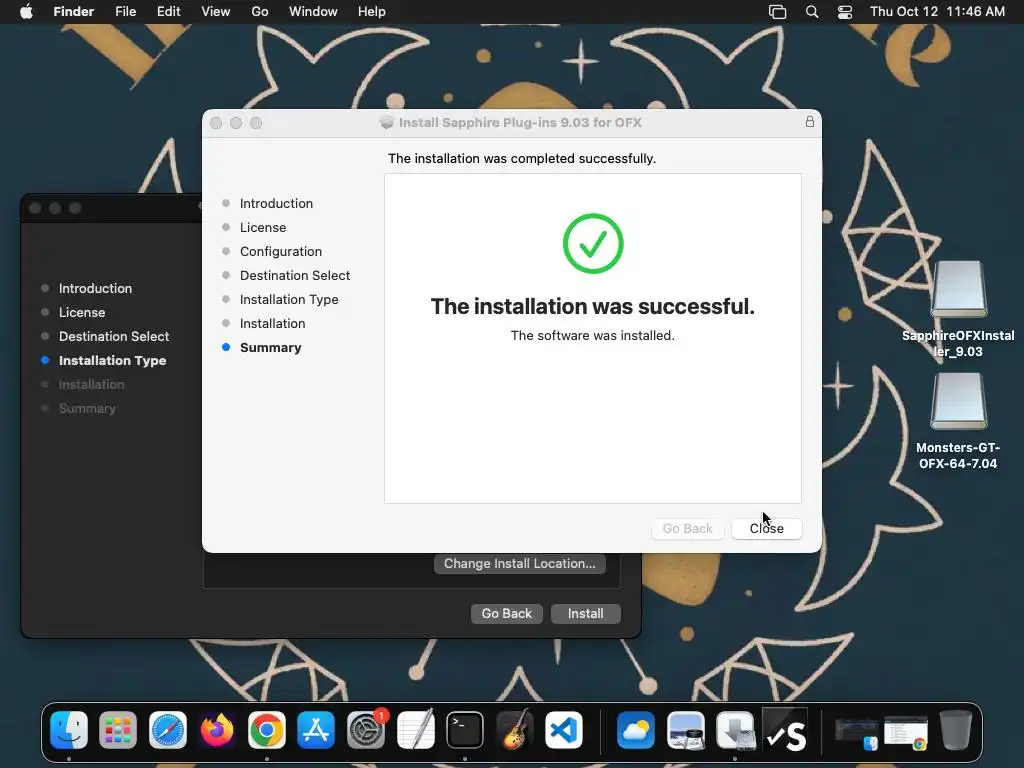Open the Finder menu in menu bar
This screenshot has width=1024, height=768.
coord(74,12)
